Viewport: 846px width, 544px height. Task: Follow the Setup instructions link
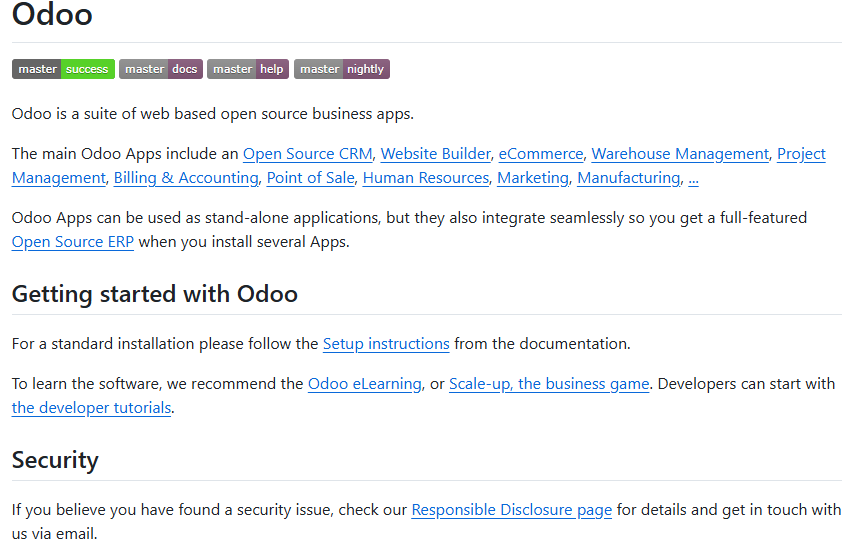pos(386,344)
